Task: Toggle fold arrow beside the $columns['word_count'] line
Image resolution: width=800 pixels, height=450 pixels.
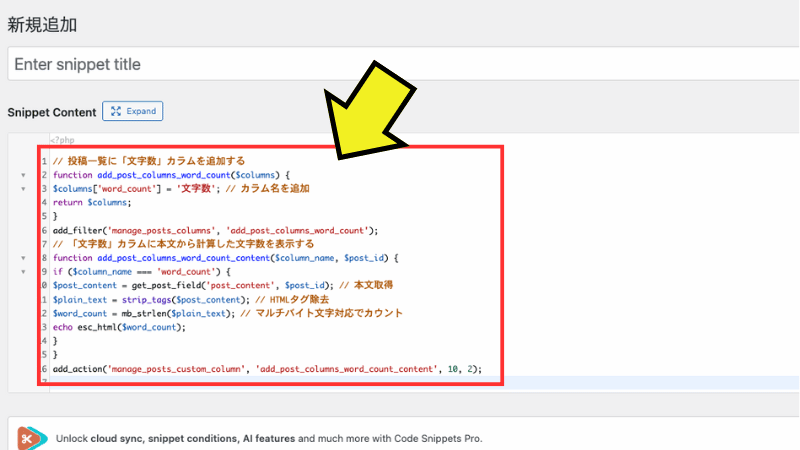Action: pos(23,189)
